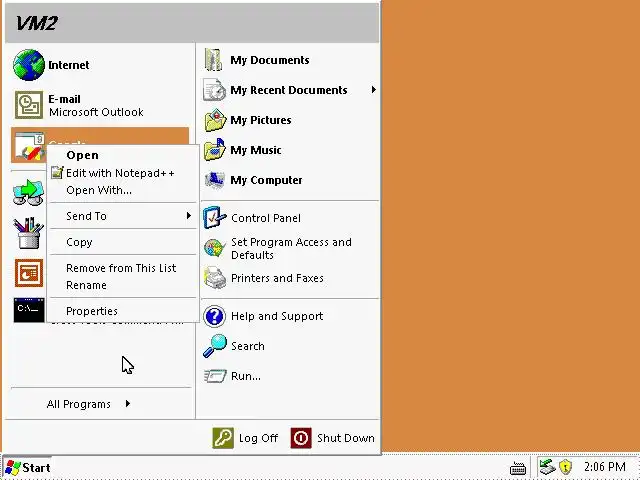640x480 pixels.
Task: Click the Log Off button
Action: tap(245, 438)
